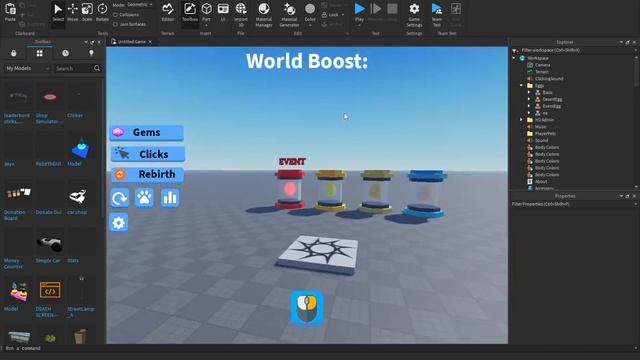The image size is (640, 360).
Task: Open the My Models category dropdown
Action: point(27,68)
